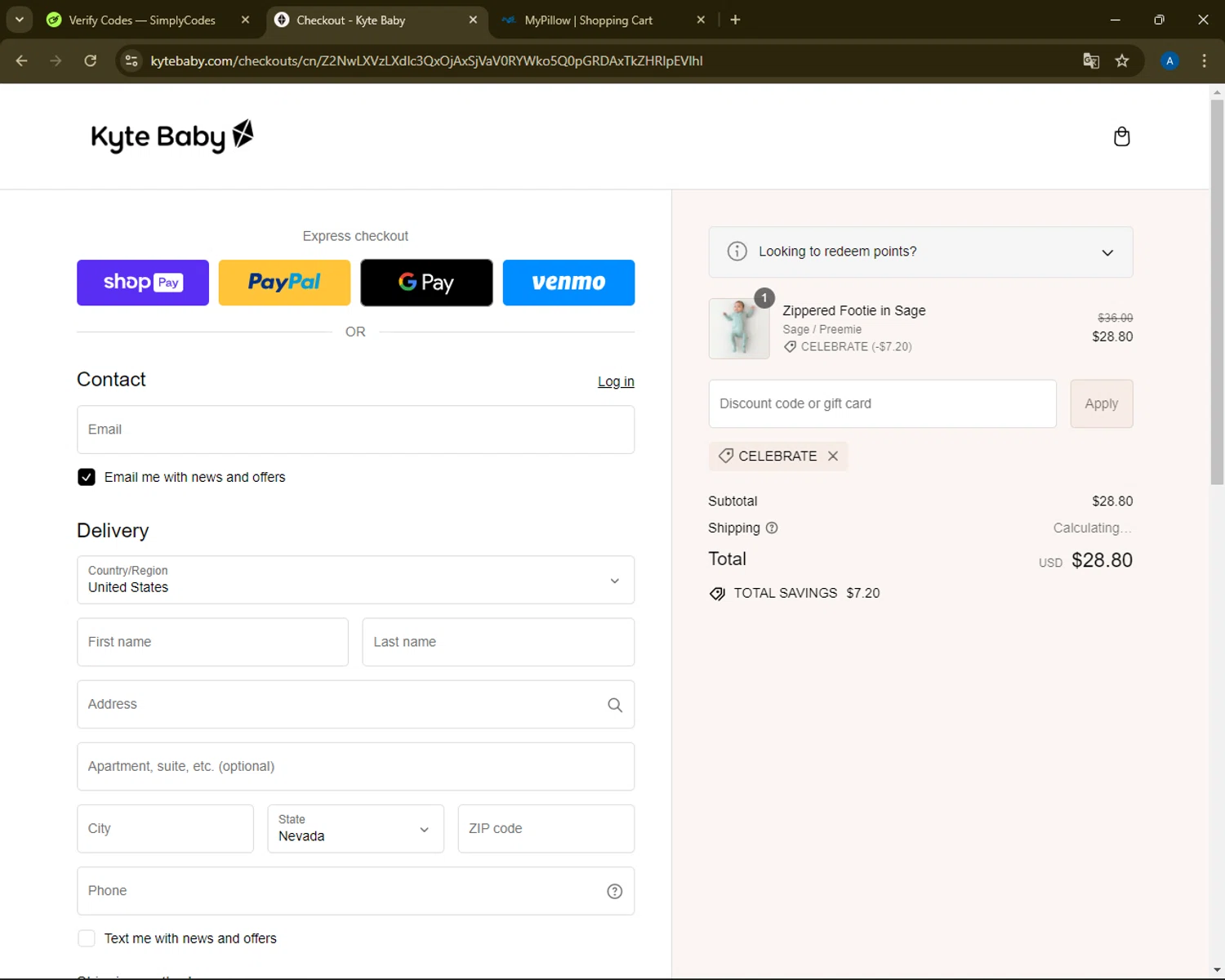The height and width of the screenshot is (980, 1225).
Task: Pay with Venmo button
Action: 568,283
